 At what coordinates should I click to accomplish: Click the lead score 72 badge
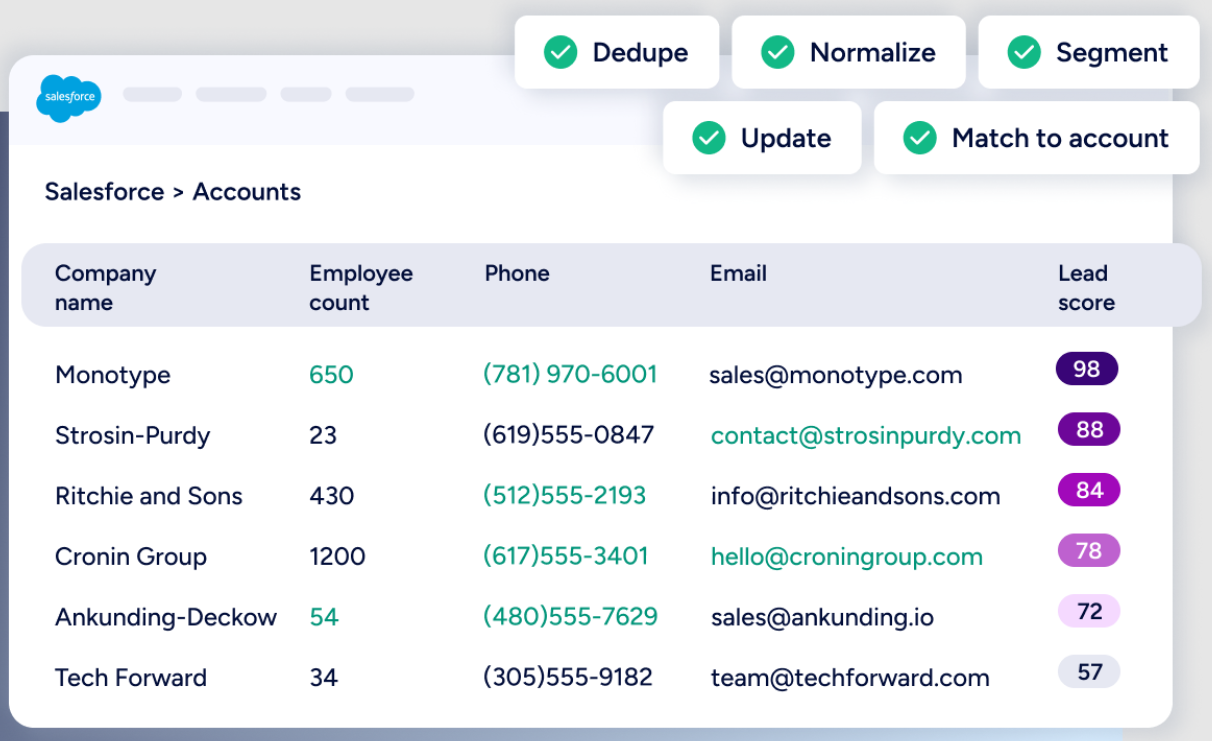click(1089, 611)
